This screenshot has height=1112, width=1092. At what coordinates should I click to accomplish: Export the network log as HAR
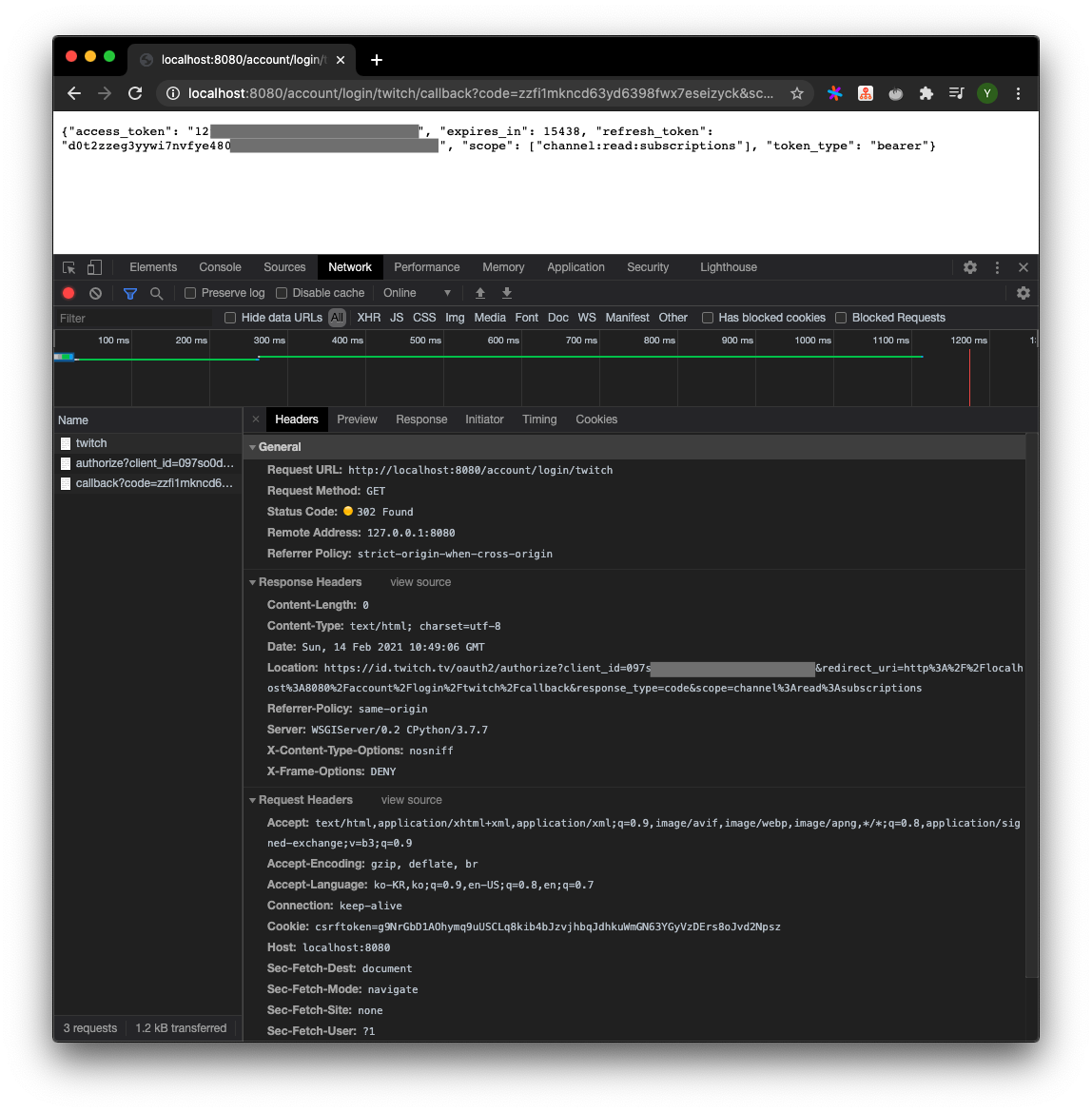506,292
